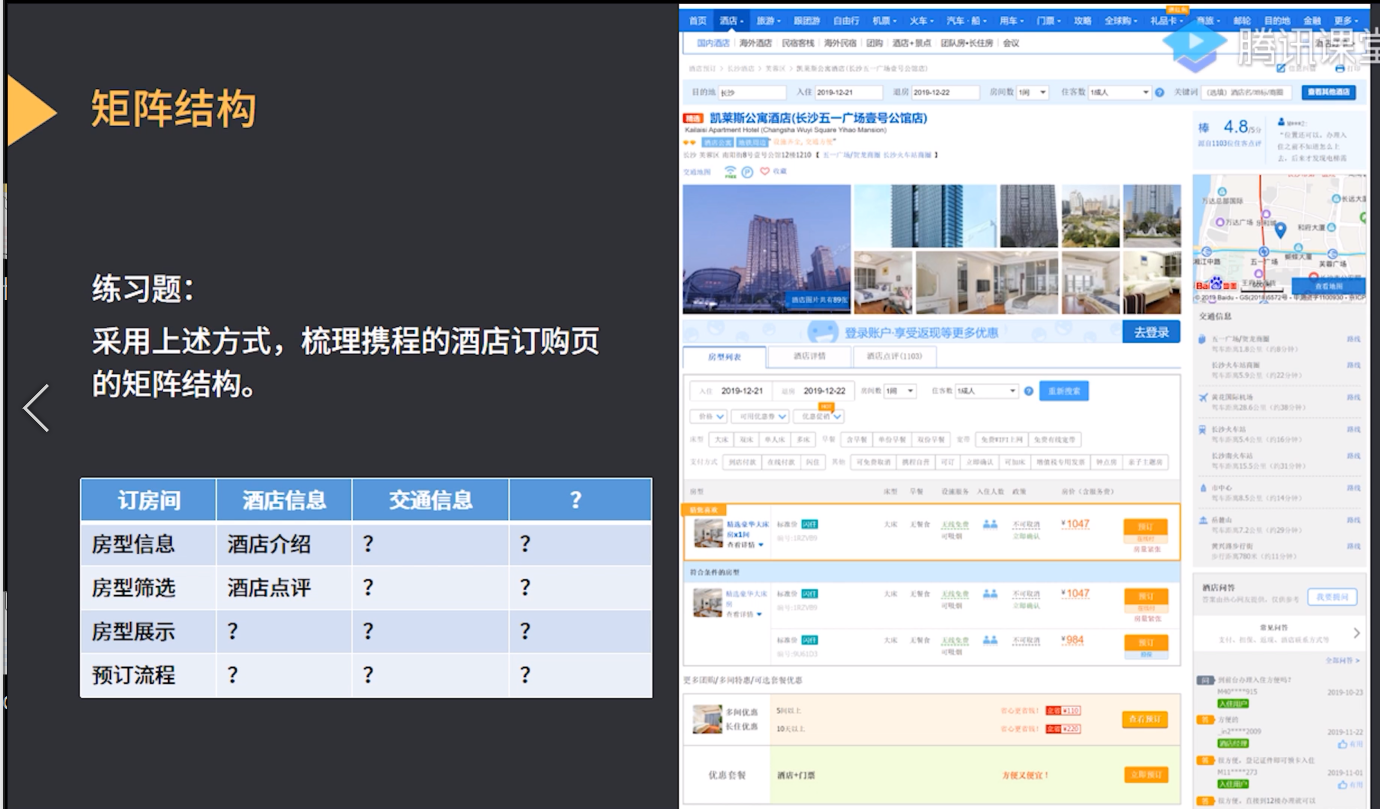The image size is (1380, 809).
Task: Click the 海外酒店 sub-navigation link
Action: tap(756, 43)
